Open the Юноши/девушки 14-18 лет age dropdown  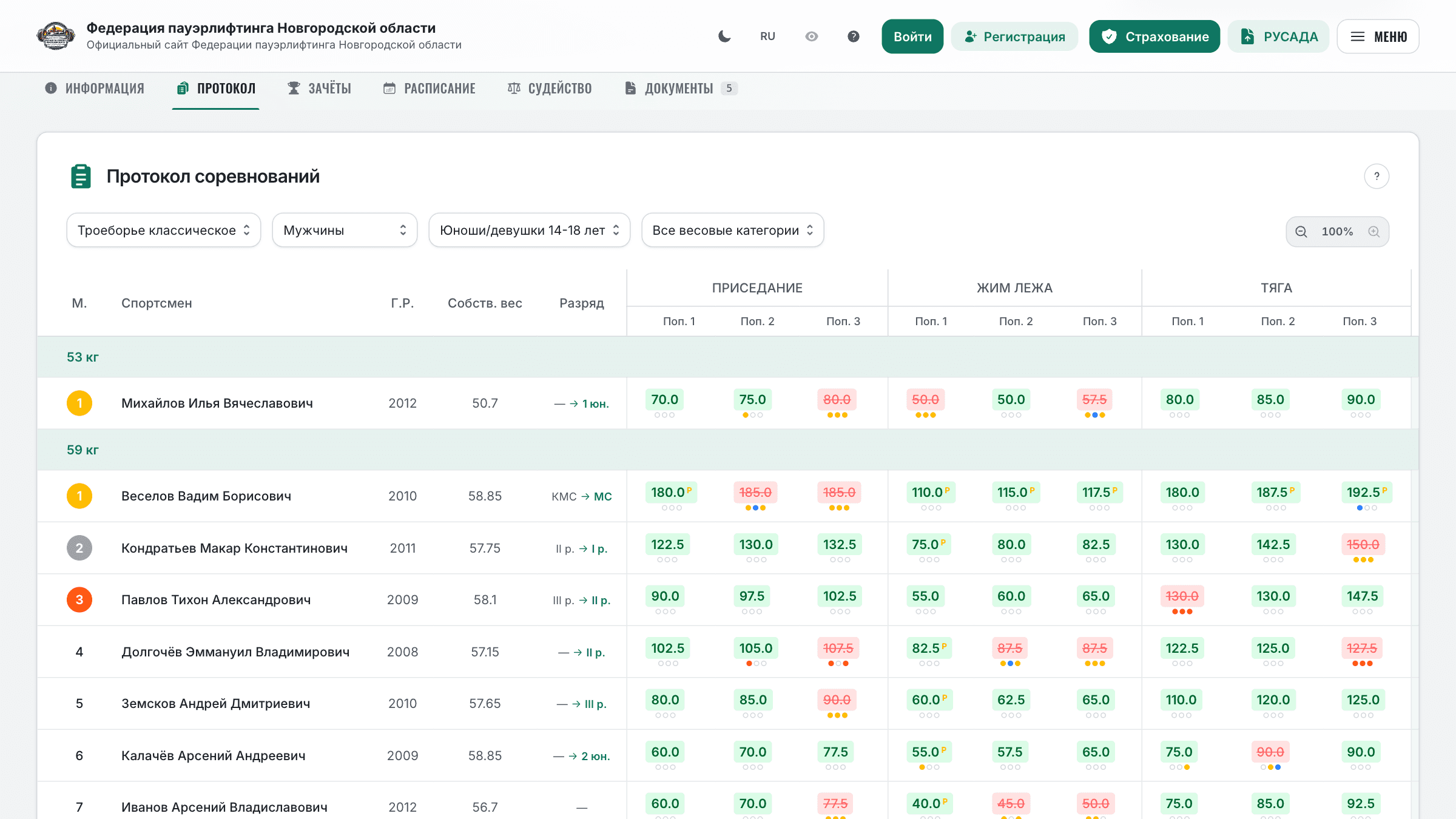coord(530,231)
